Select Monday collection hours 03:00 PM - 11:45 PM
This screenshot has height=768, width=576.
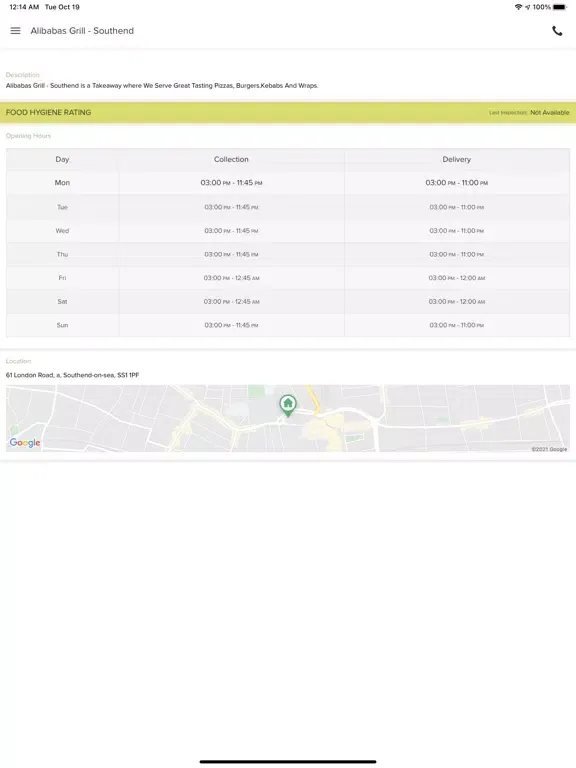(231, 183)
